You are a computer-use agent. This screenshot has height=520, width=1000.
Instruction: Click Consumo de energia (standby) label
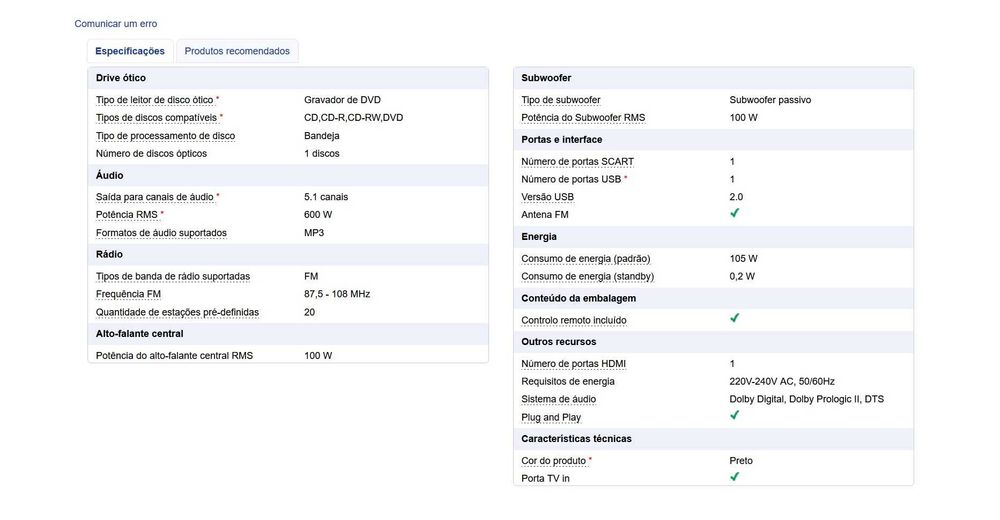pyautogui.click(x=587, y=276)
